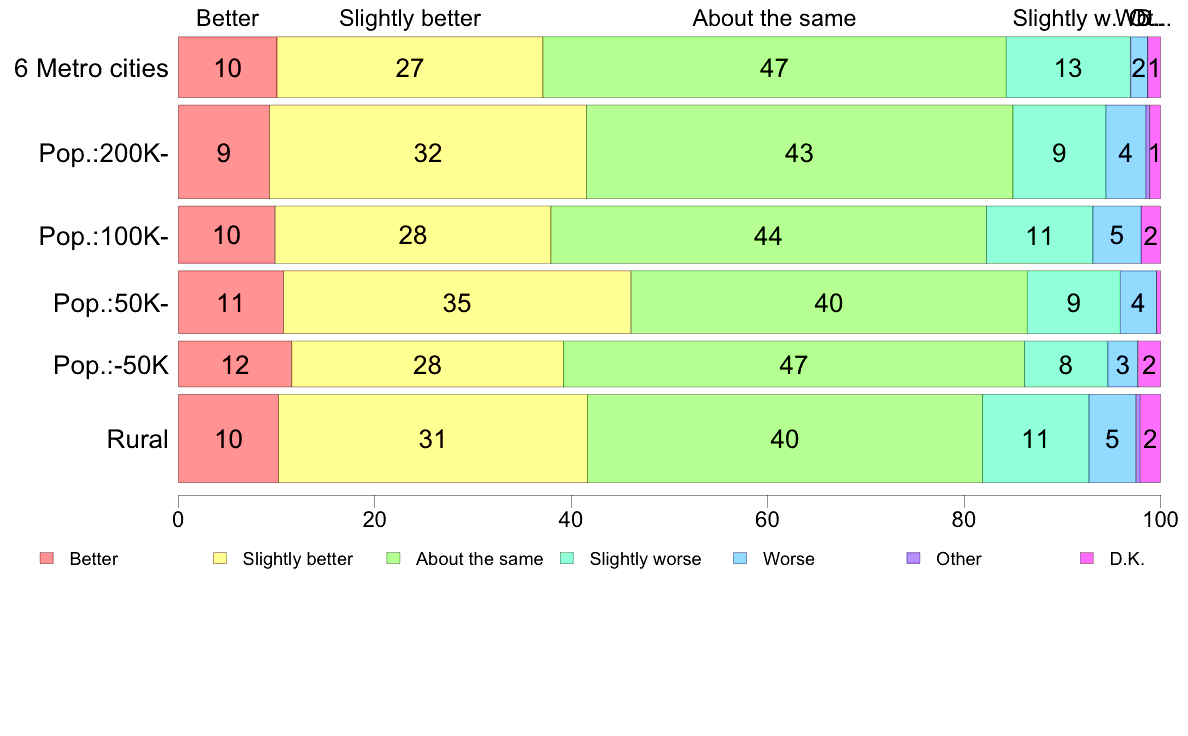Viewport: 1188px width, 736px height.
Task: Click the 44 segment in Pop.:100K- bar
Action: click(x=768, y=235)
